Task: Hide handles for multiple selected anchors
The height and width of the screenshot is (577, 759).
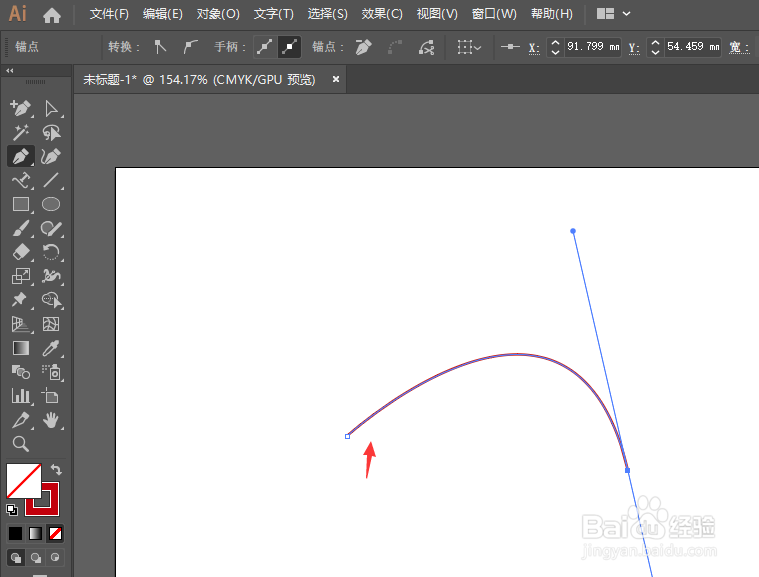Action: click(289, 47)
